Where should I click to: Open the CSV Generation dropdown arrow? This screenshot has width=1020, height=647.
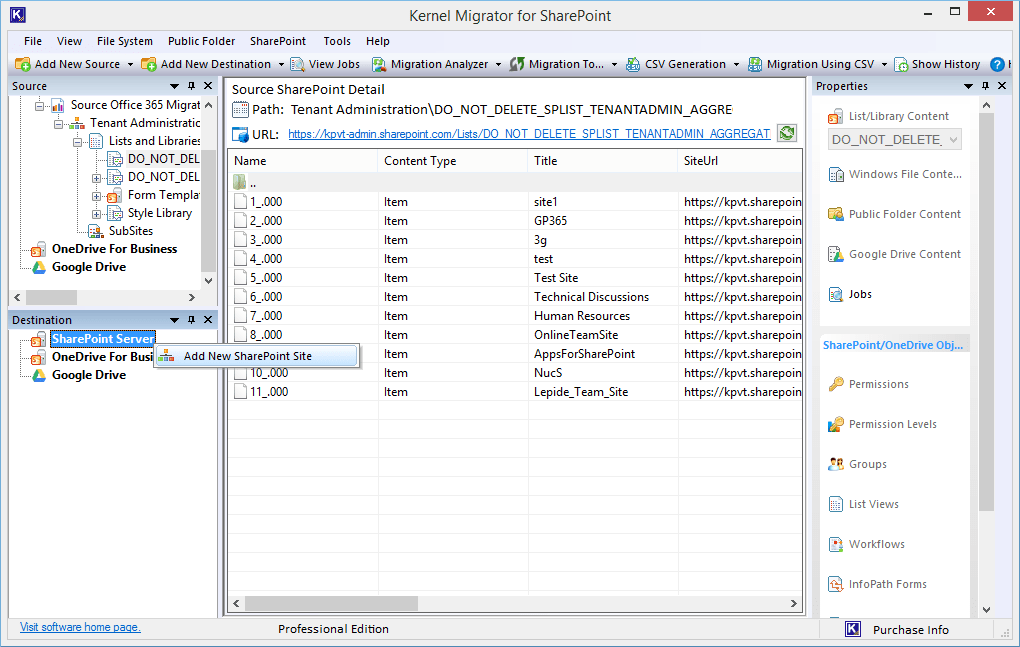[x=736, y=64]
